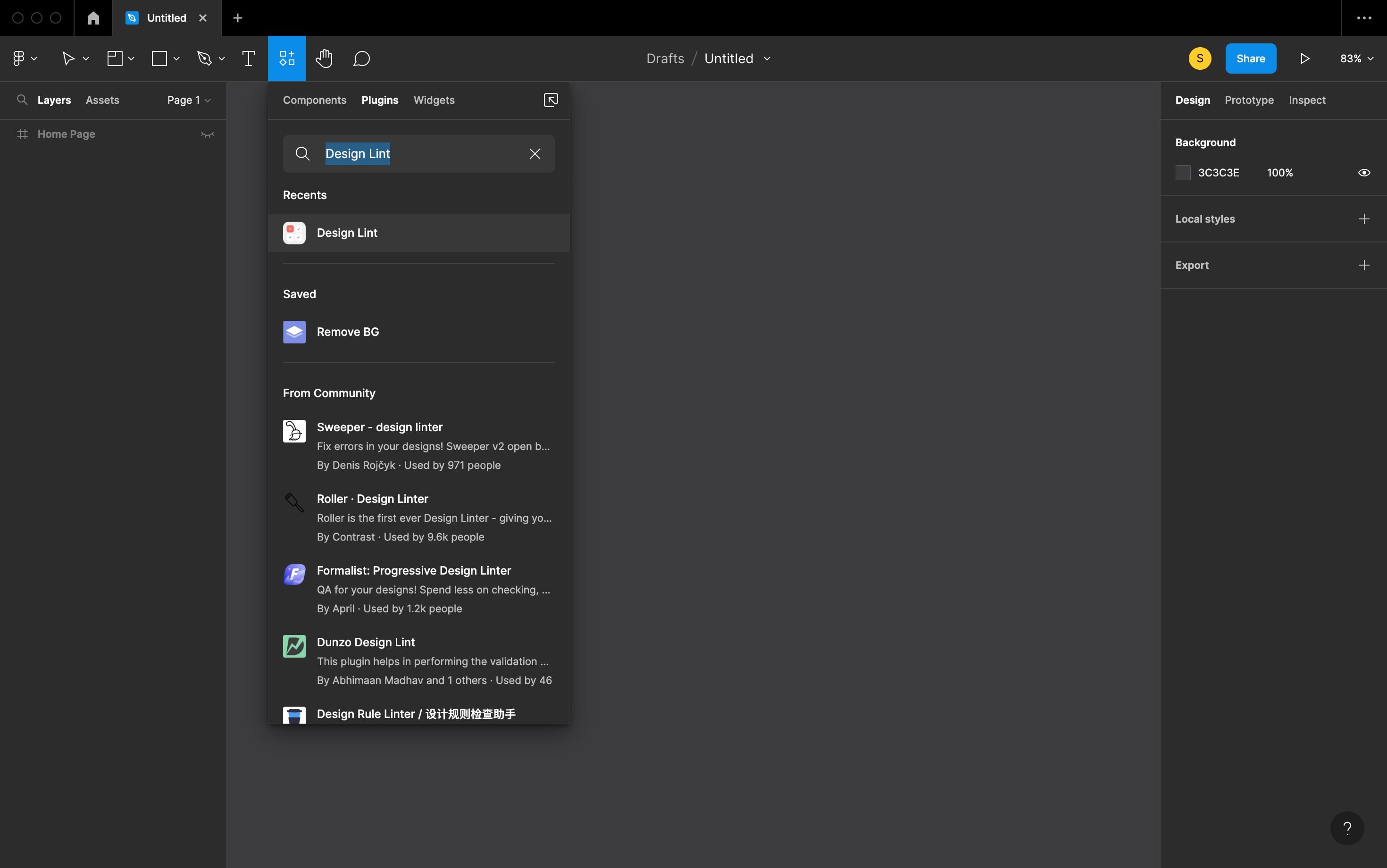1387x868 pixels.
Task: Show hidden Home Page layer
Action: pyautogui.click(x=207, y=134)
